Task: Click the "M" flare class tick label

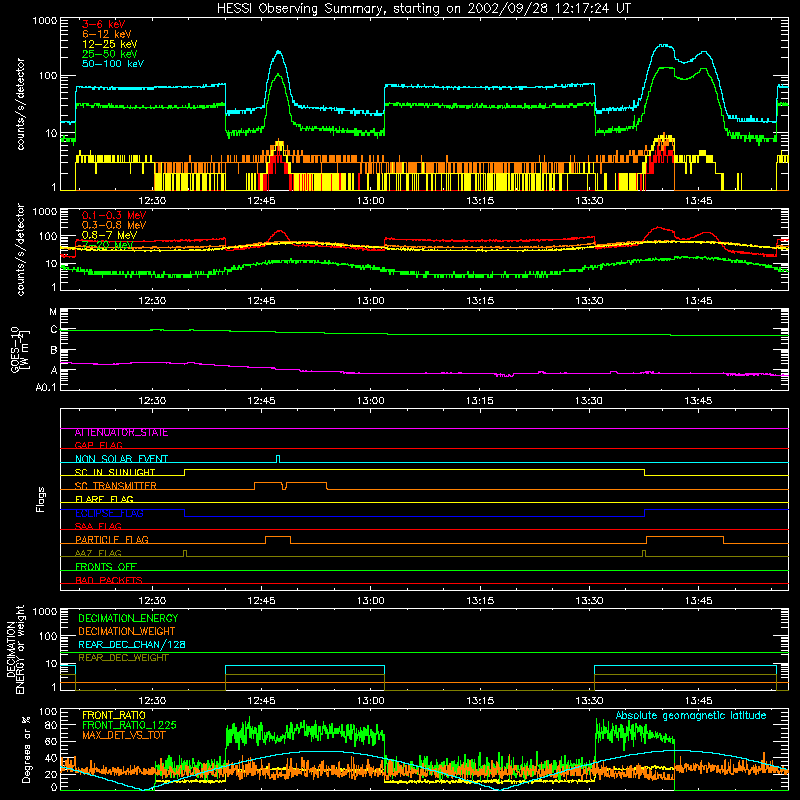Action: point(53,312)
